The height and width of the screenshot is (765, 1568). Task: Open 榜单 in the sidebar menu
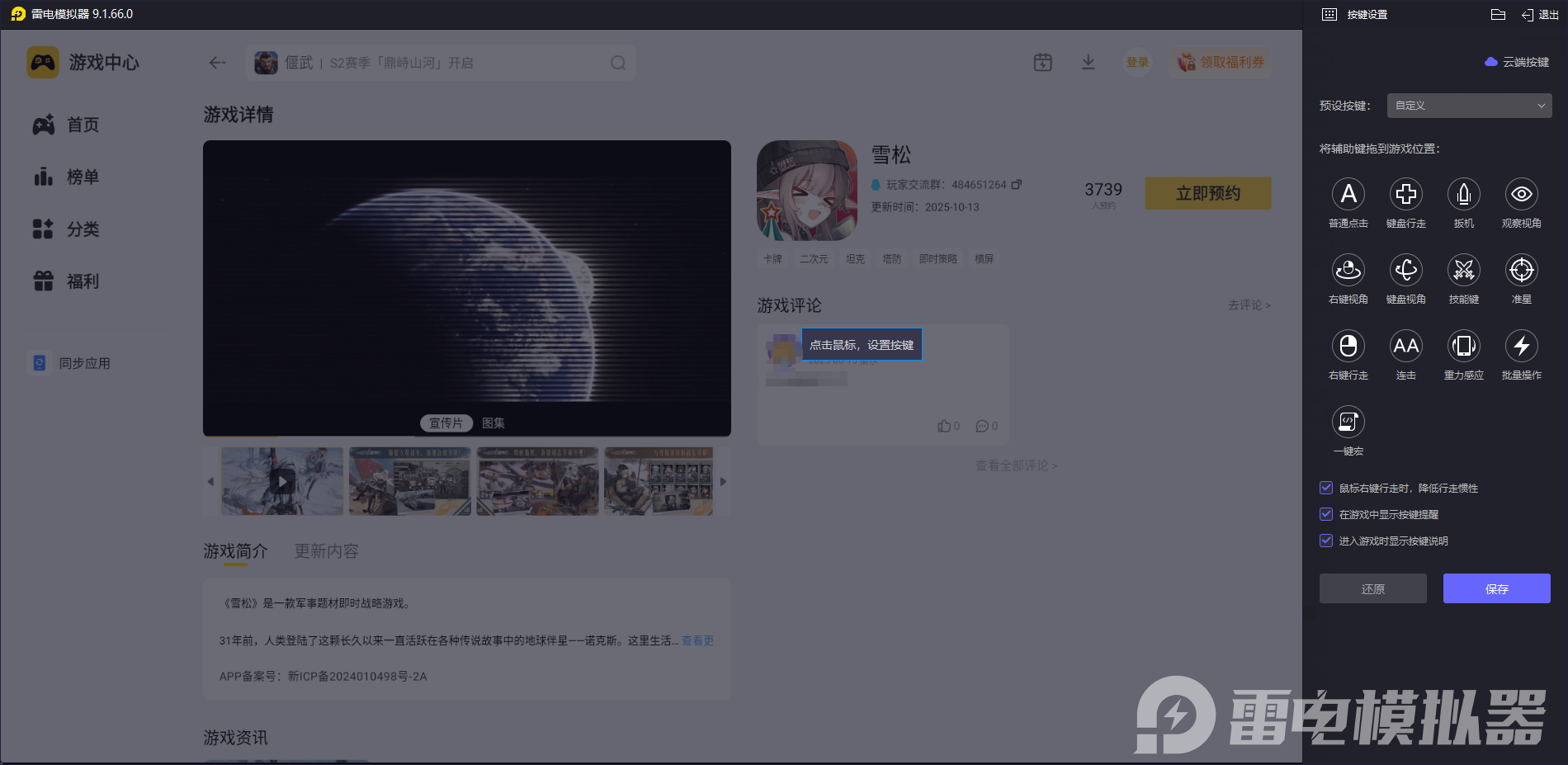point(83,177)
